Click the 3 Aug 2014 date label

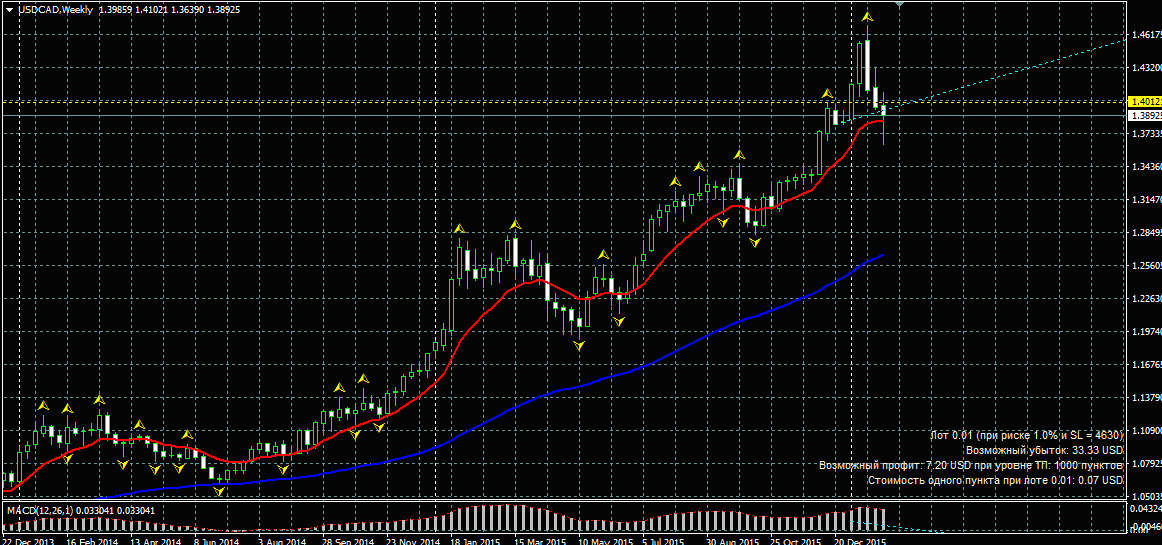tap(282, 541)
